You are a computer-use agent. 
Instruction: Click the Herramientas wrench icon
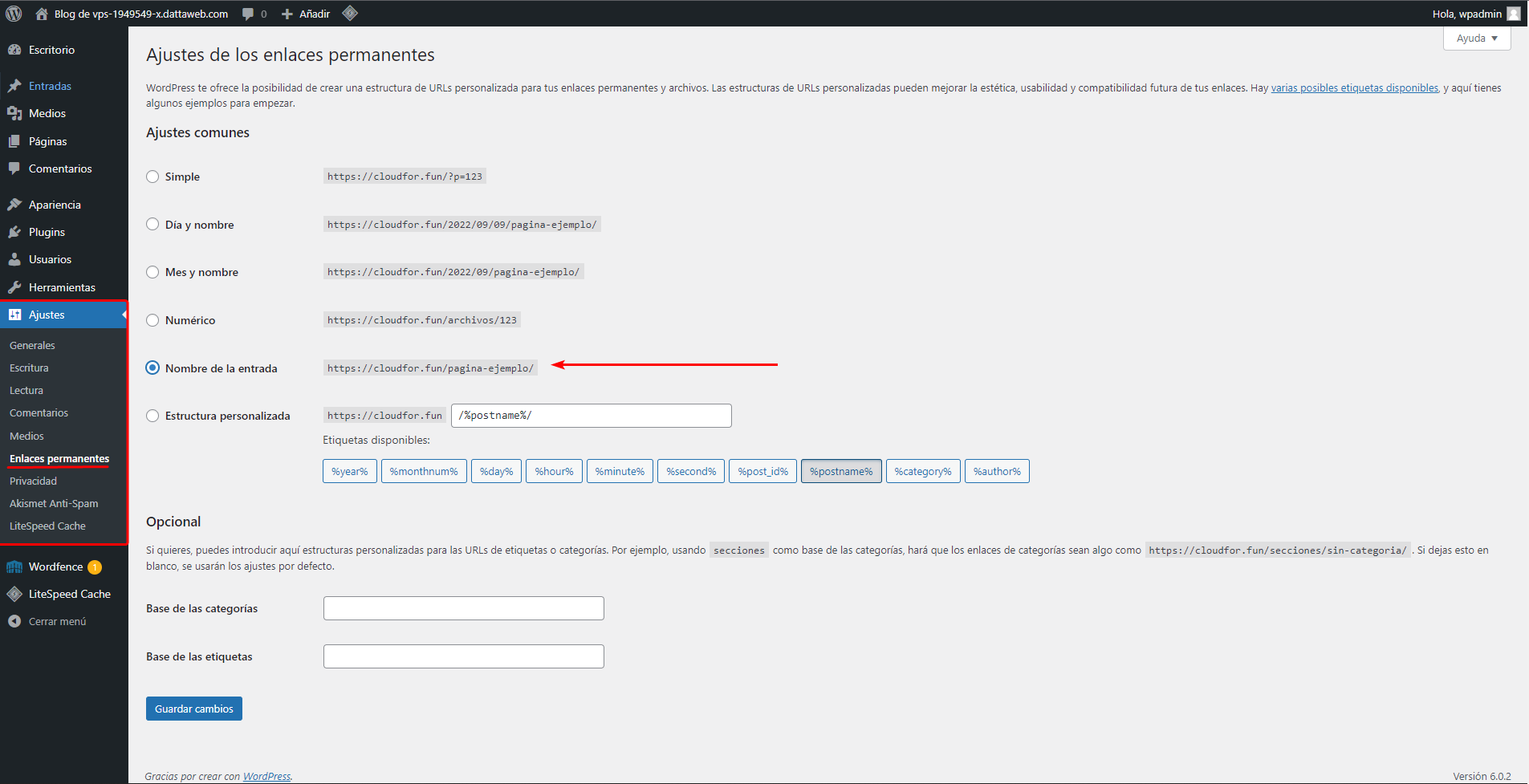pos(14,287)
